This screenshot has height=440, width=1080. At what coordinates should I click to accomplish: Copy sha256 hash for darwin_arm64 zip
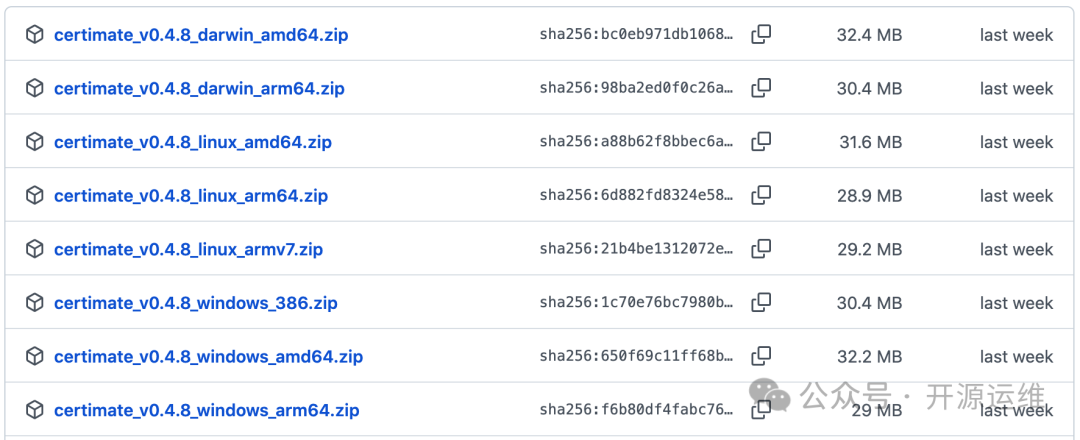[x=761, y=88]
